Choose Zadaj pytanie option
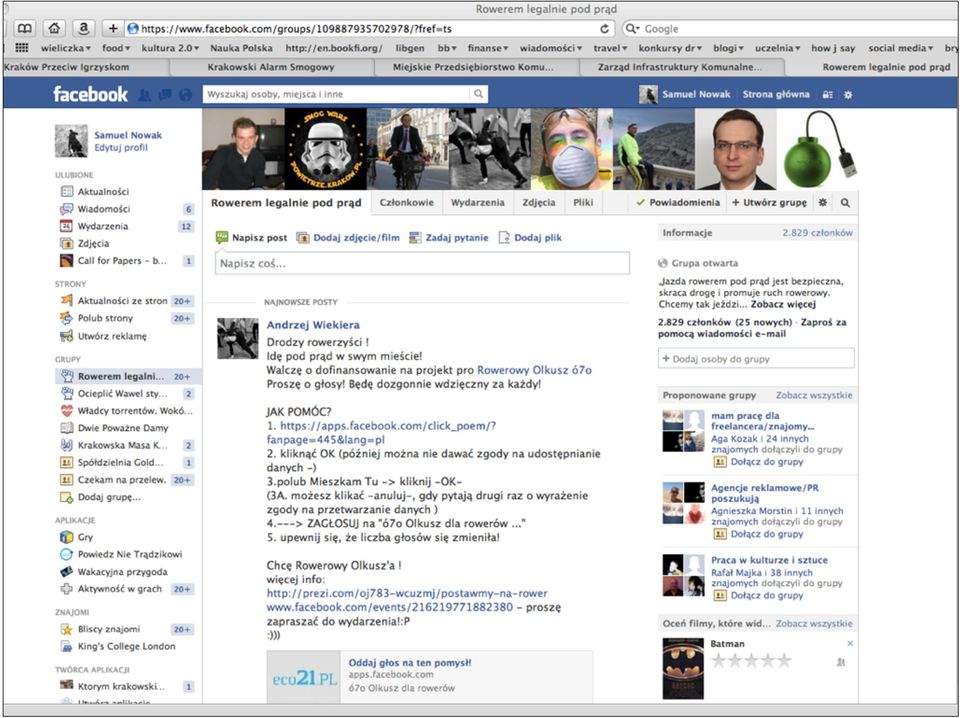The image size is (960, 718). tap(449, 237)
